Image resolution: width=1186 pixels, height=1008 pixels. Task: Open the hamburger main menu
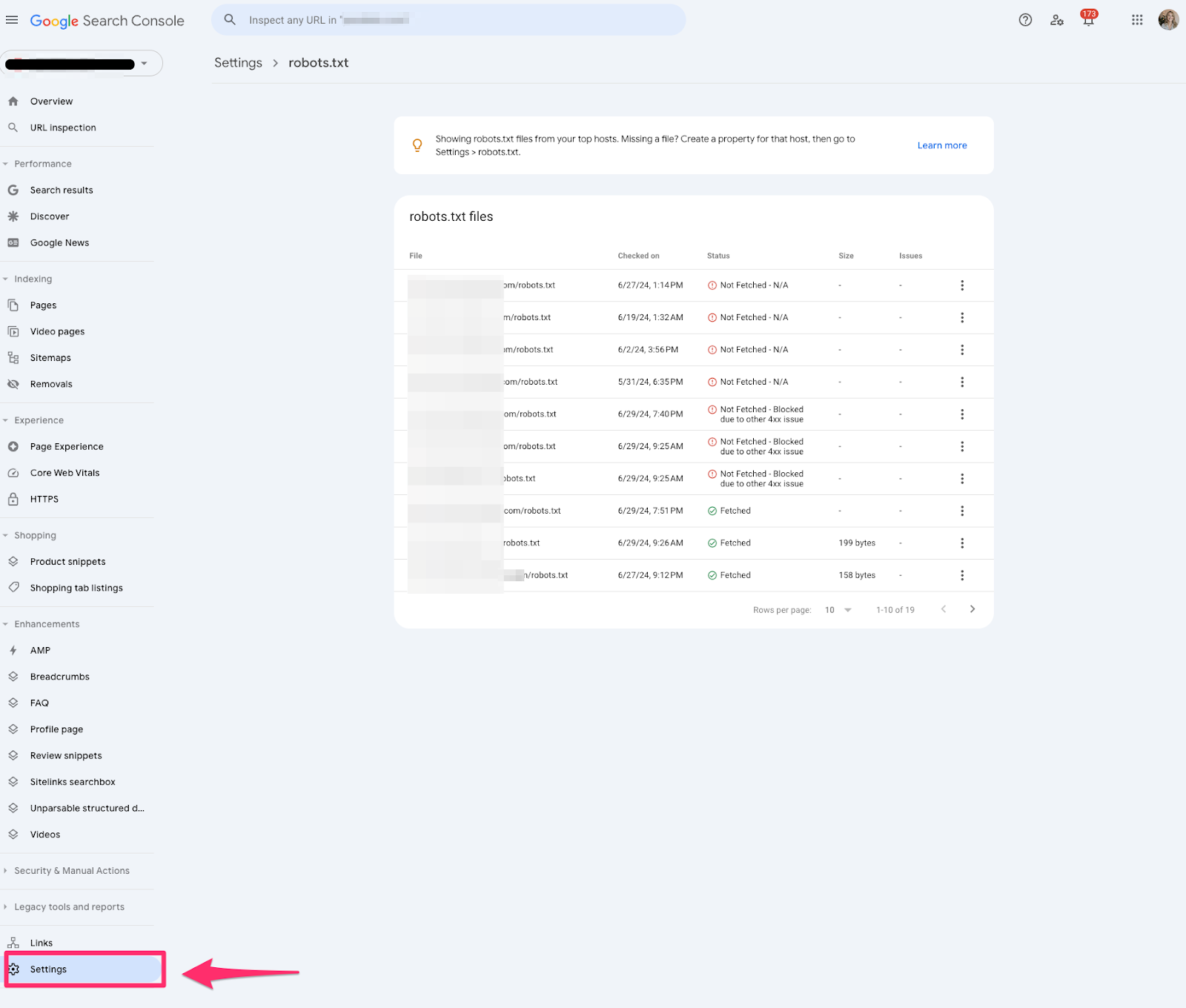pos(12,20)
